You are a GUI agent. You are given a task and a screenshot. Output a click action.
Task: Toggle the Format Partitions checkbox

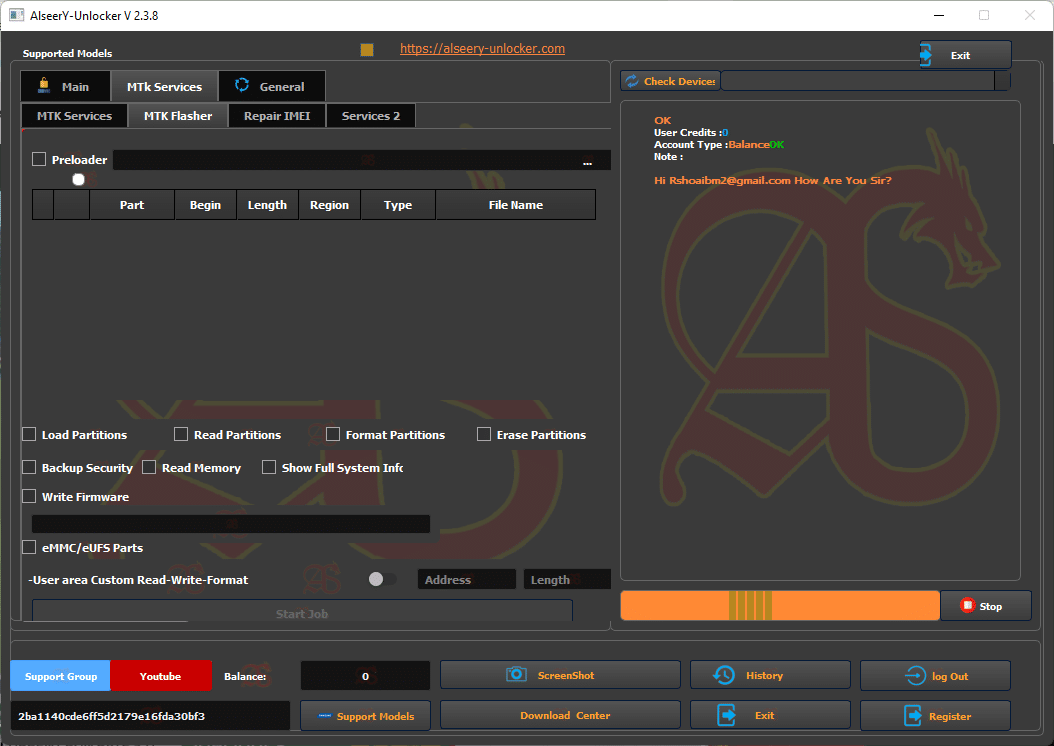click(x=333, y=434)
